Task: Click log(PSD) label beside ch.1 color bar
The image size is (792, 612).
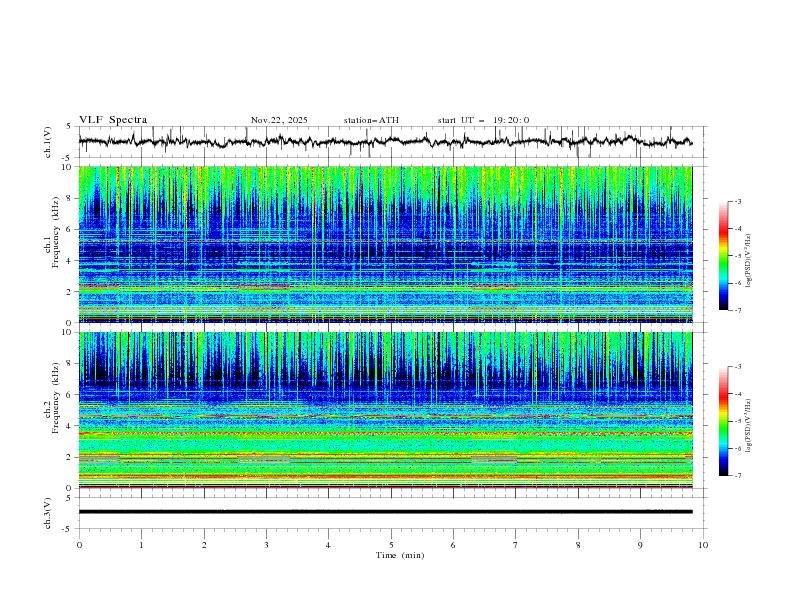Action: pyautogui.click(x=749, y=261)
